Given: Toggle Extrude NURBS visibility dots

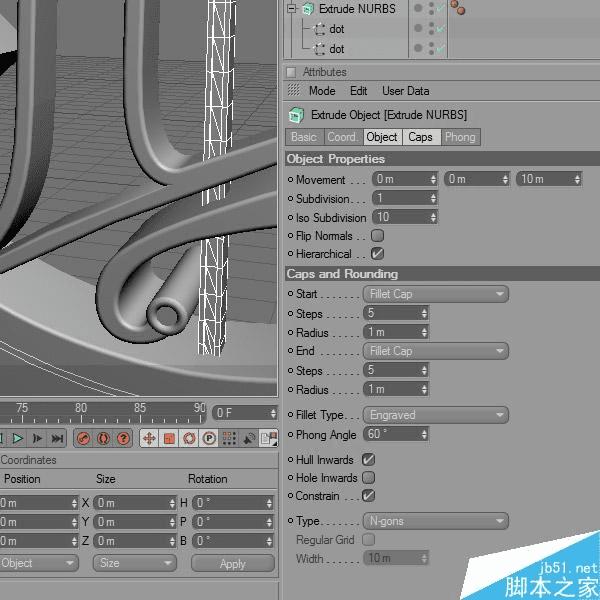Looking at the screenshot, I should tap(431, 8).
